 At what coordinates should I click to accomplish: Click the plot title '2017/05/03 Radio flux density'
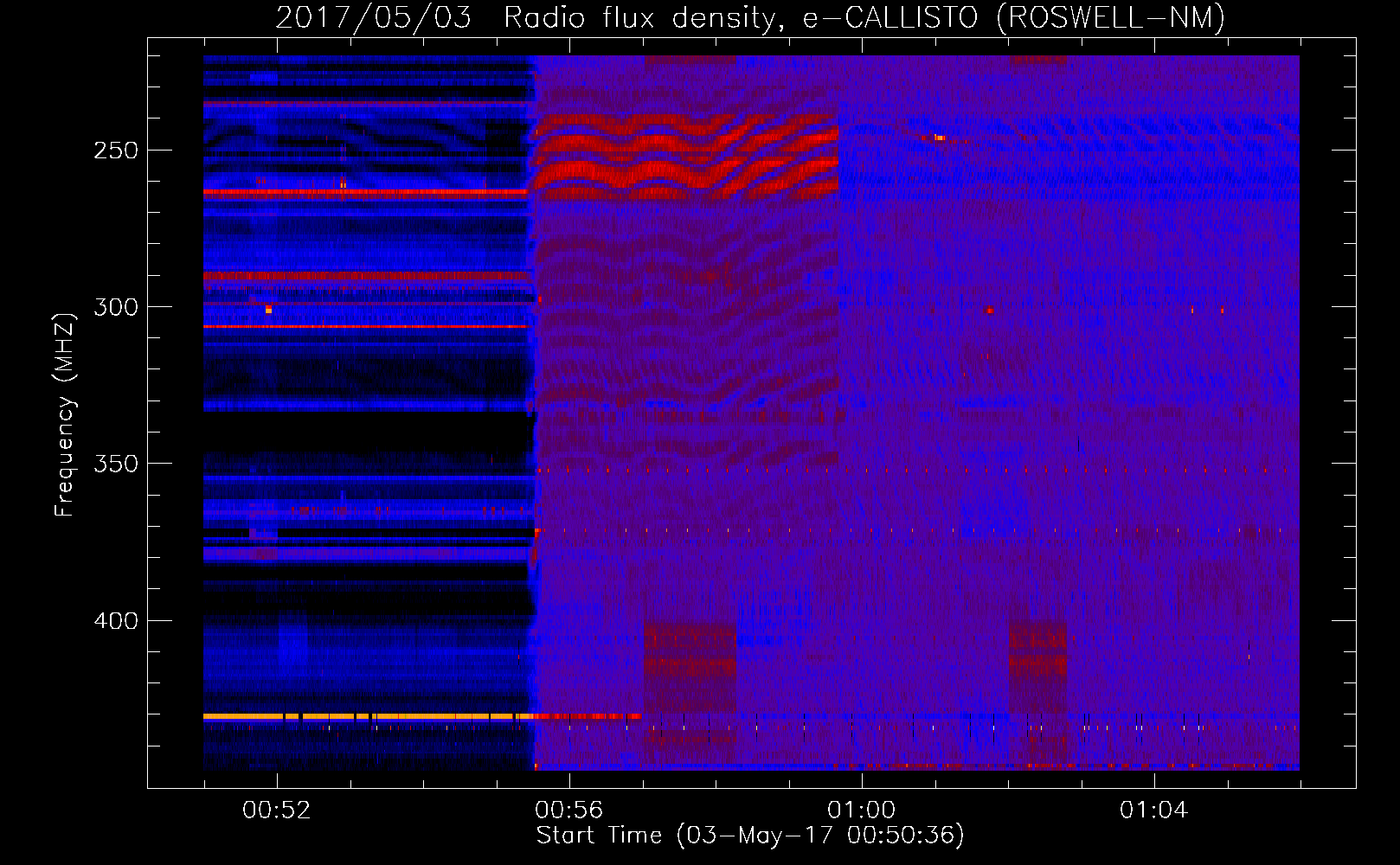pyautogui.click(x=750, y=18)
